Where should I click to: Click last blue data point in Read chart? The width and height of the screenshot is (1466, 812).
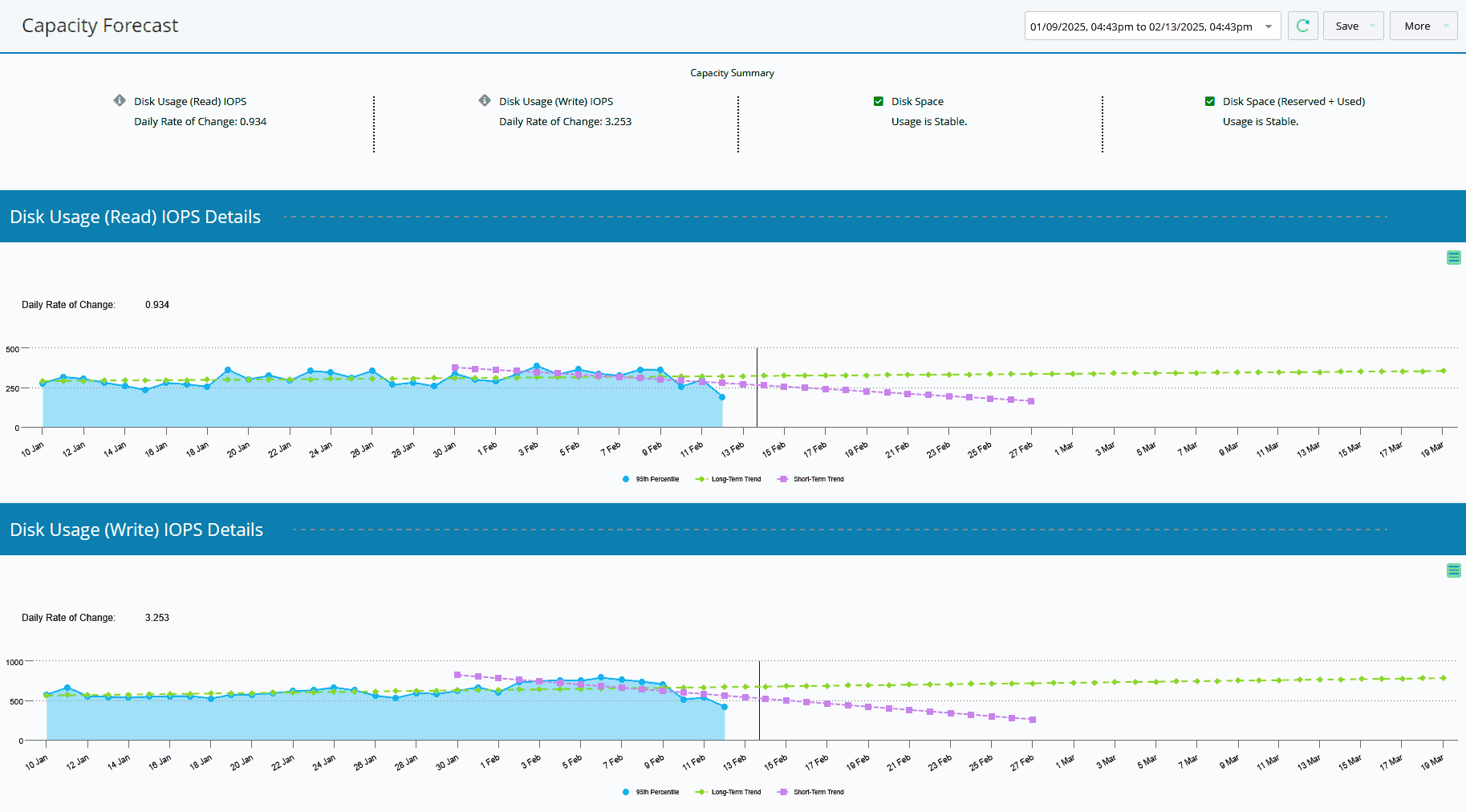(x=722, y=397)
